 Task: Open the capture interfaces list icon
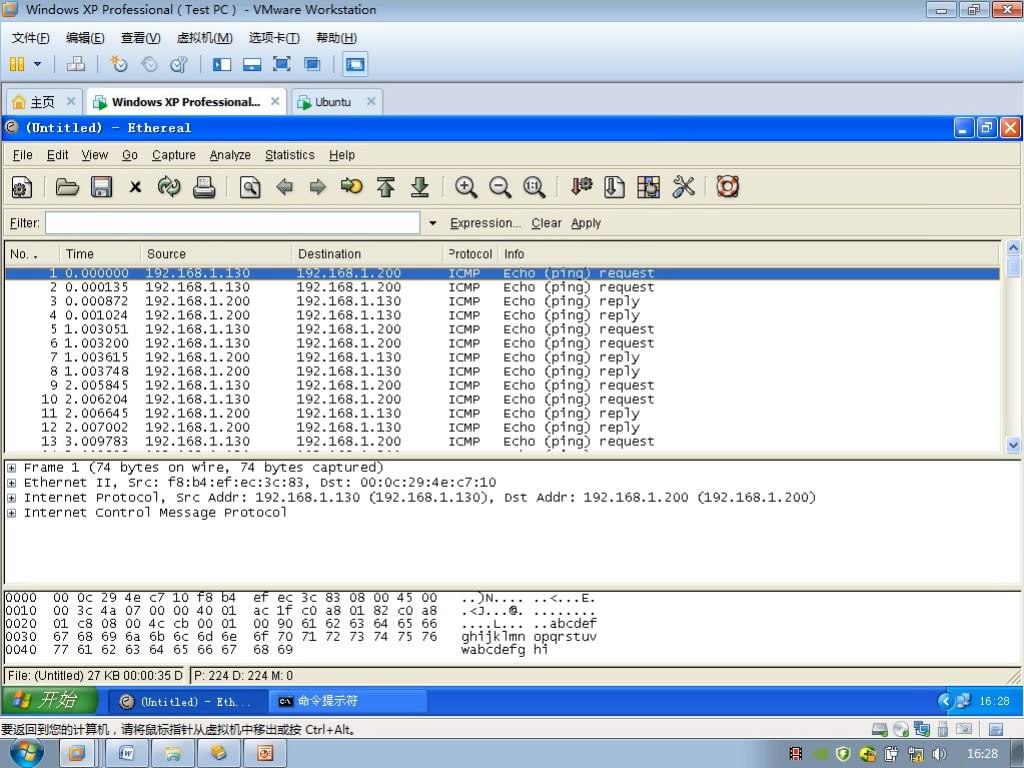point(22,188)
